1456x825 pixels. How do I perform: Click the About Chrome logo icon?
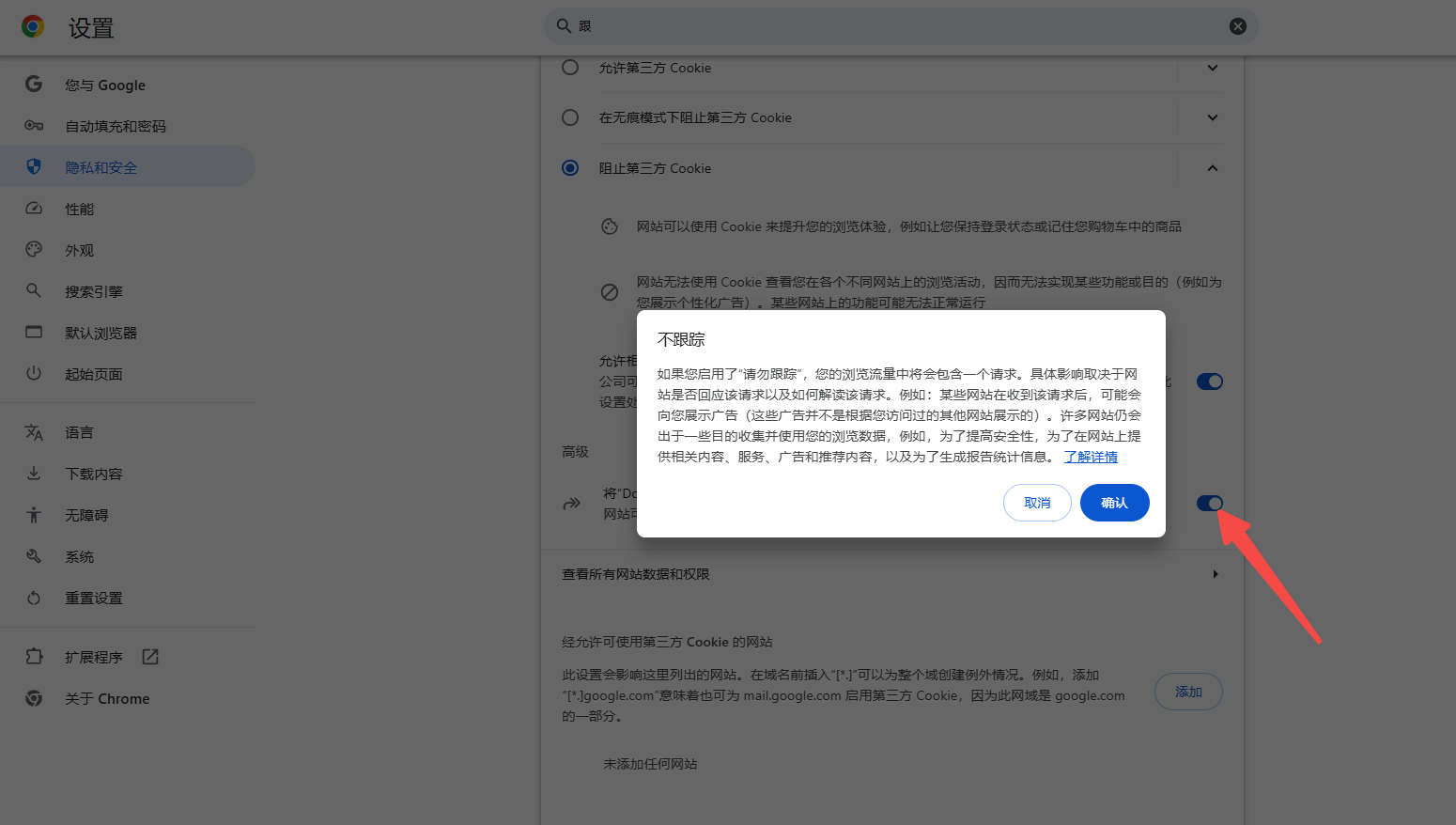click(34, 698)
